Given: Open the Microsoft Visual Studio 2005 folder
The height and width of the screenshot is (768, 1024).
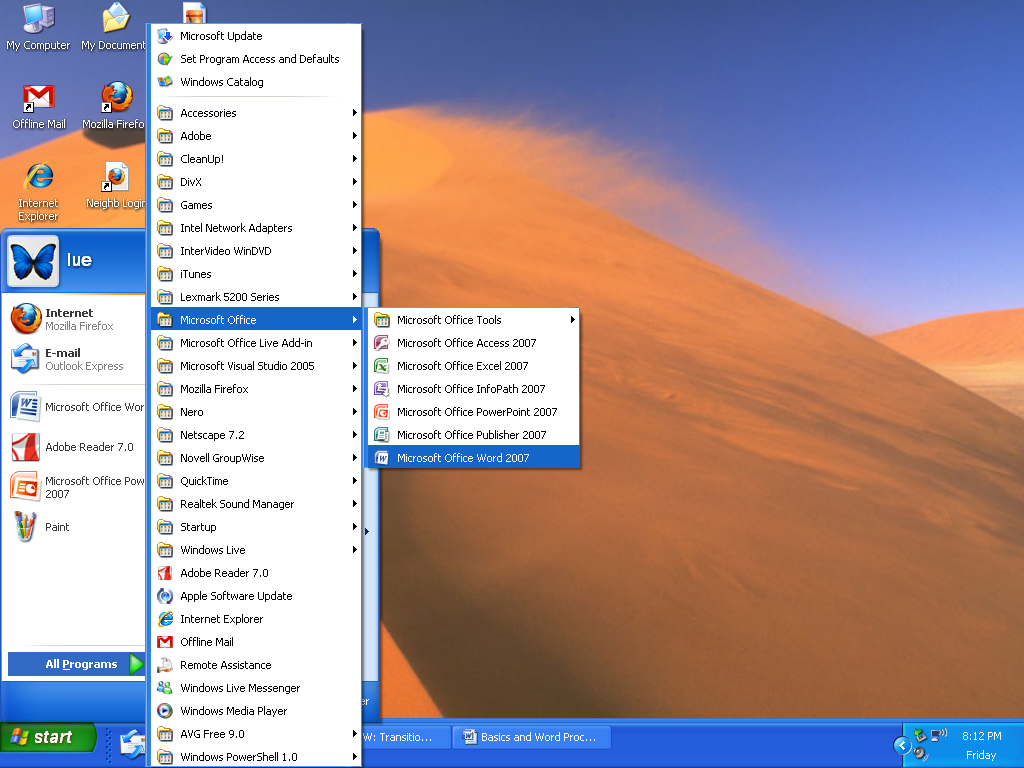Looking at the screenshot, I should click(x=256, y=366).
